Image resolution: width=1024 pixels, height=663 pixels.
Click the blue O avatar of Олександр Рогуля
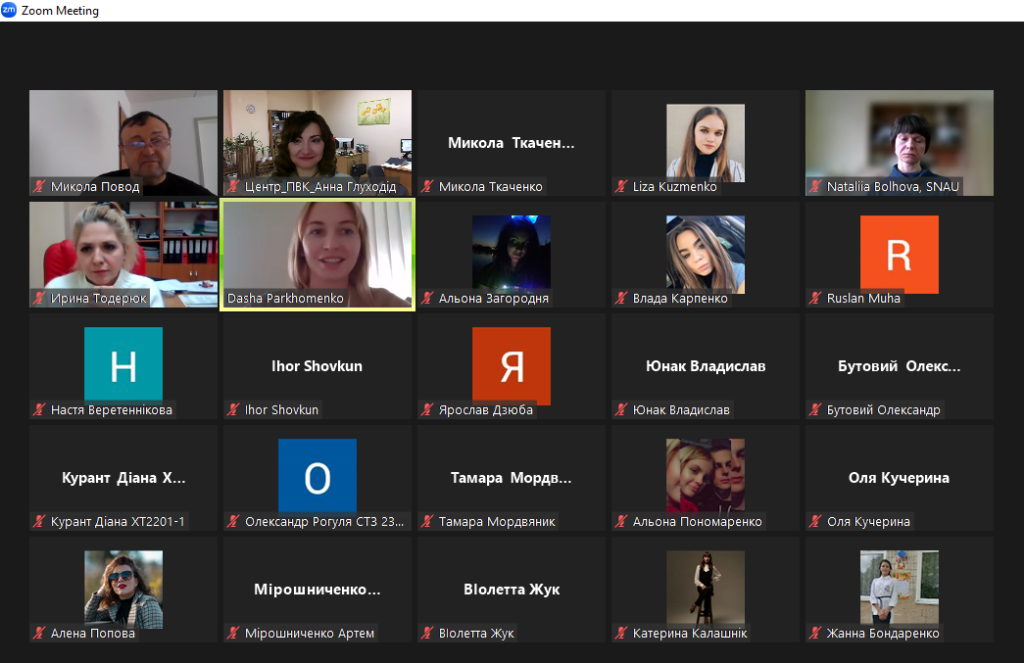(317, 477)
